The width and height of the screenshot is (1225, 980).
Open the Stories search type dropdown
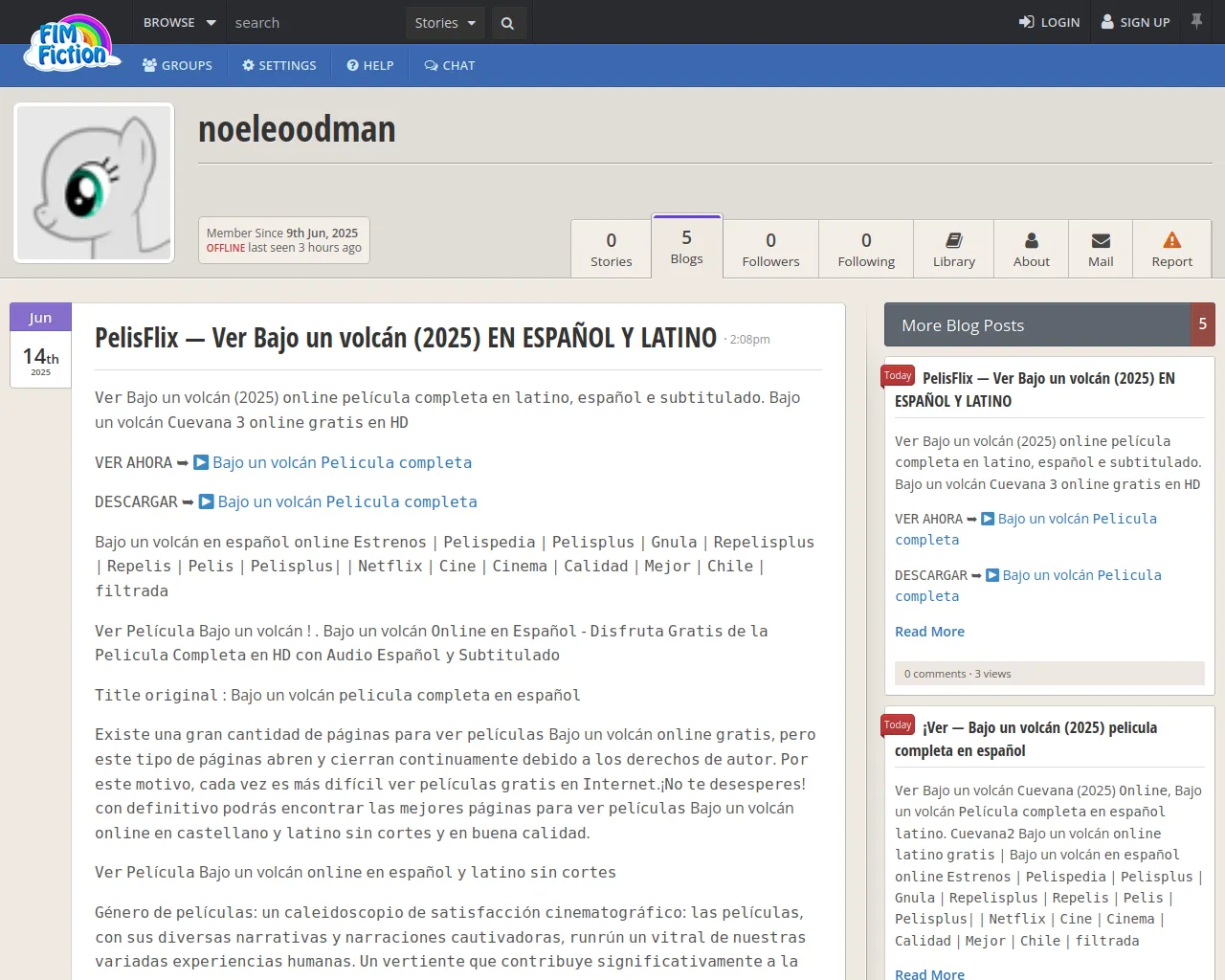tap(445, 23)
